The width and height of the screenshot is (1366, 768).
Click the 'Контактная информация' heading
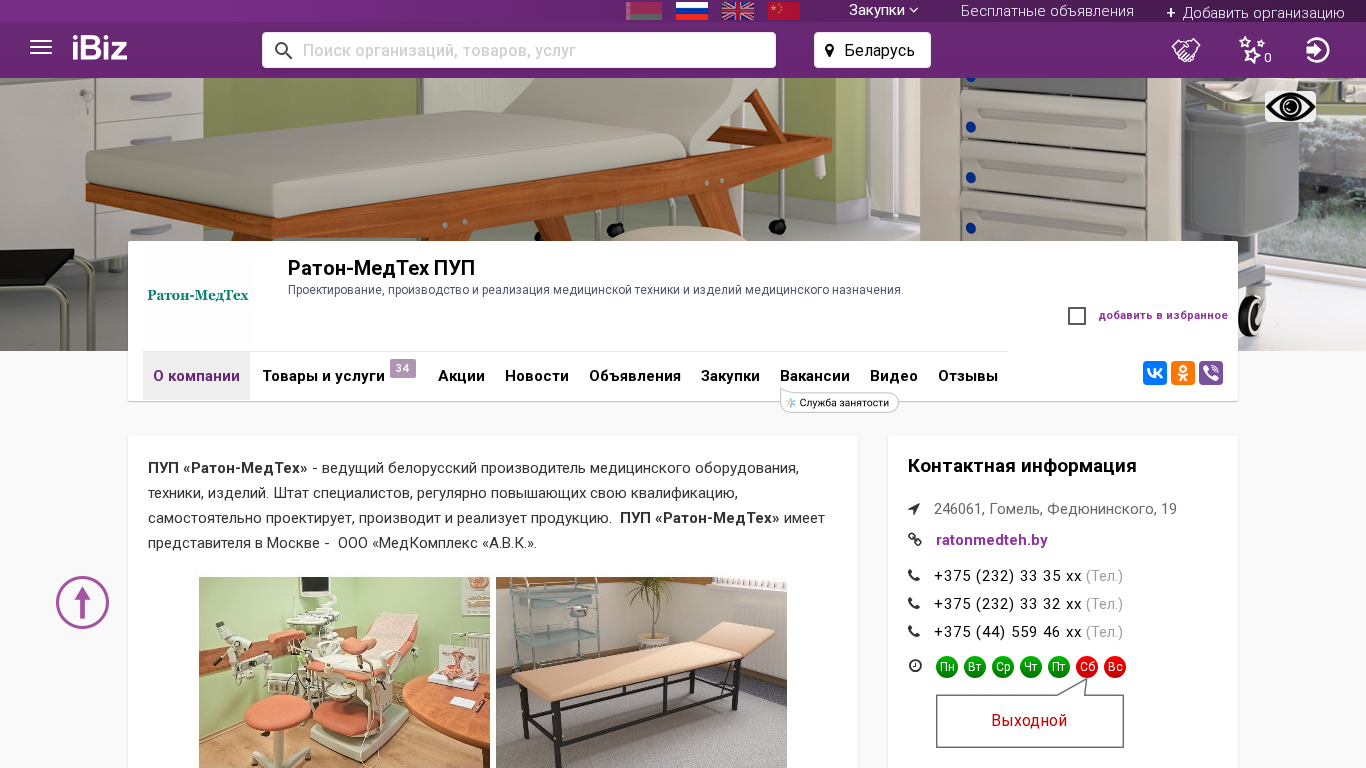[1022, 466]
